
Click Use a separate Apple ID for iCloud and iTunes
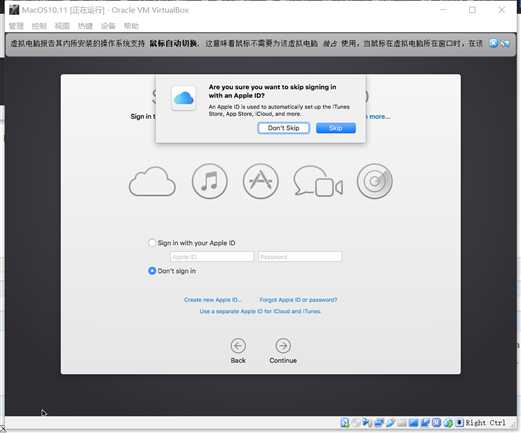tap(260, 311)
